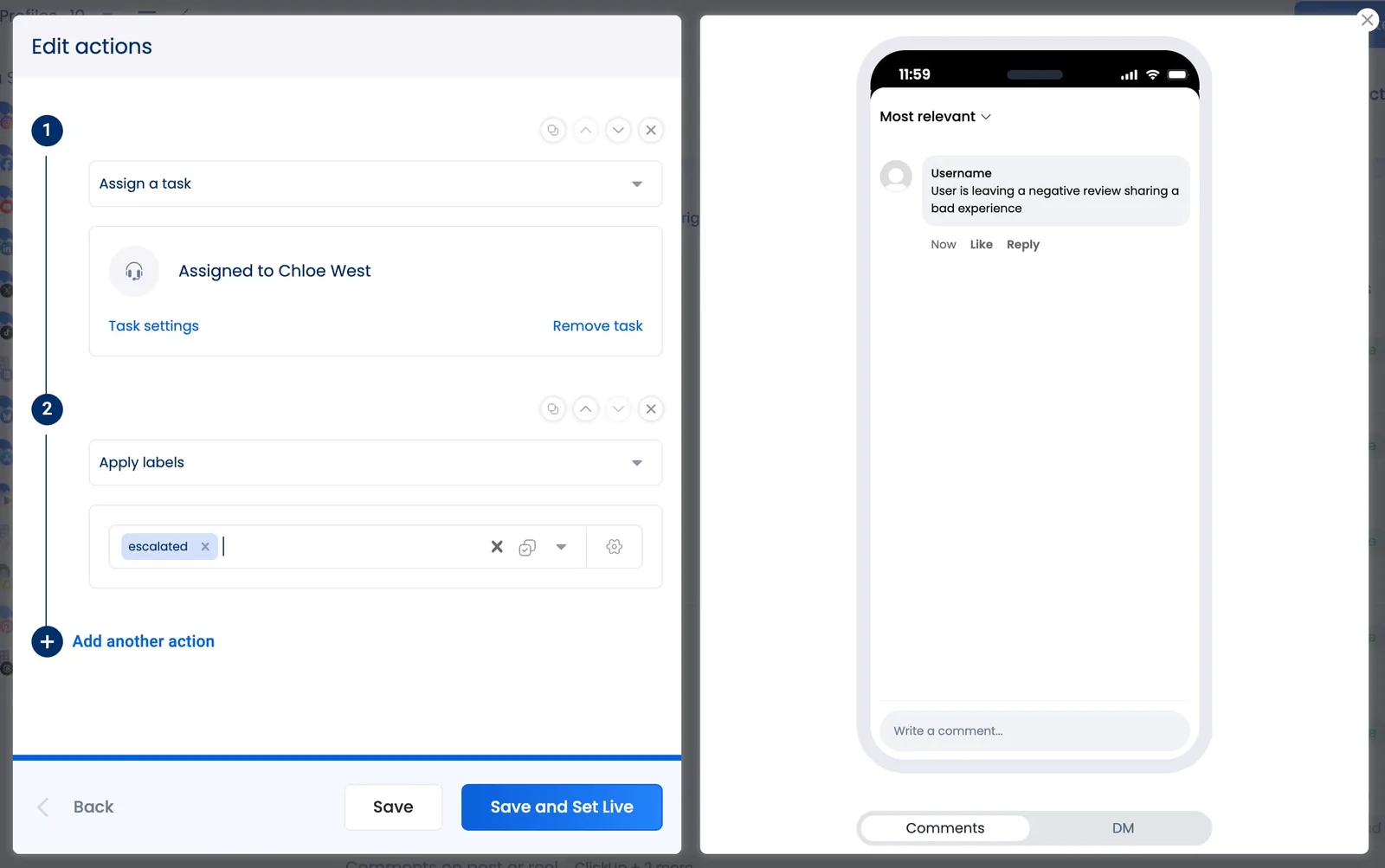Remove the escalated label chip
The width and height of the screenshot is (1385, 868).
pyautogui.click(x=205, y=546)
